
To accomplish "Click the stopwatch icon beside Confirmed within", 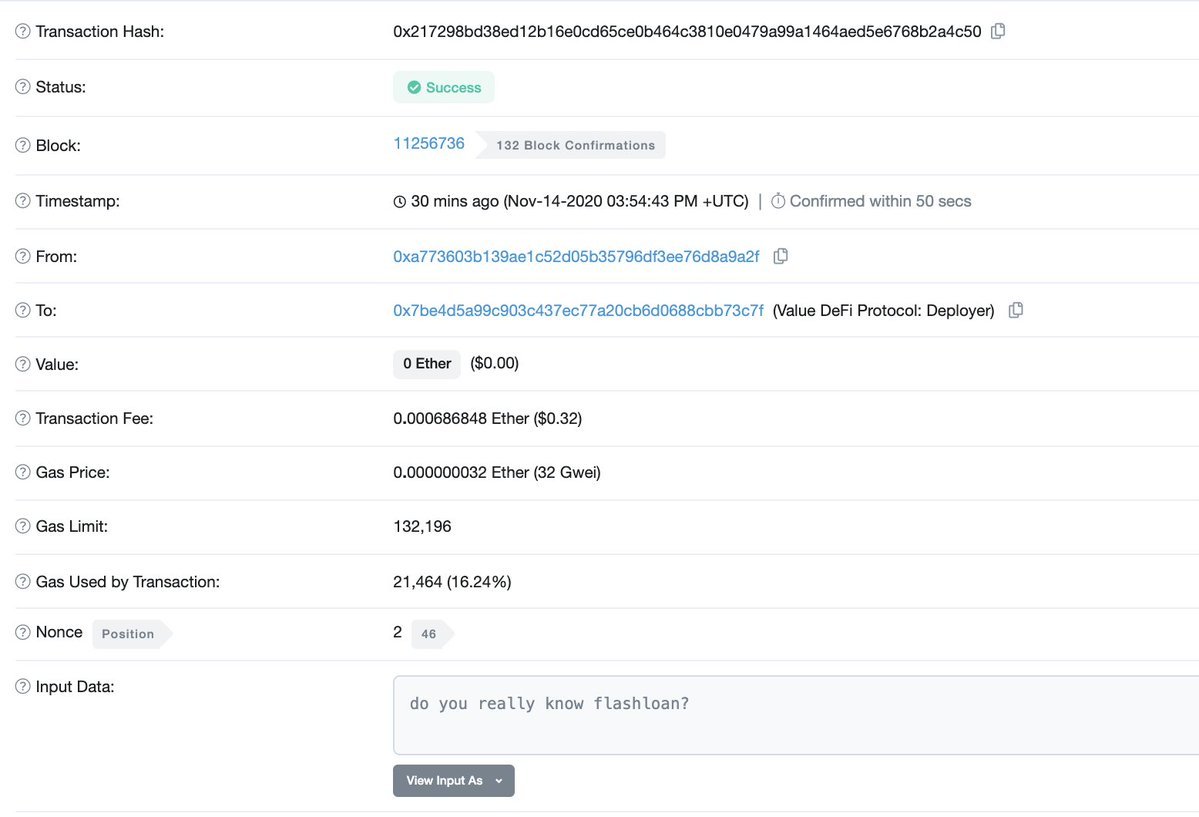I will (x=778, y=201).
